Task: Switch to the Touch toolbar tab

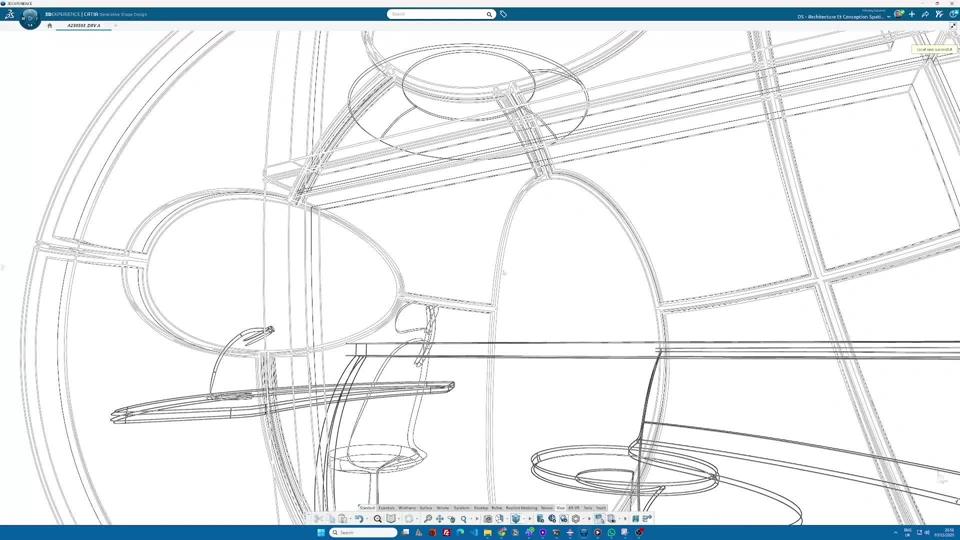Action: coord(601,508)
